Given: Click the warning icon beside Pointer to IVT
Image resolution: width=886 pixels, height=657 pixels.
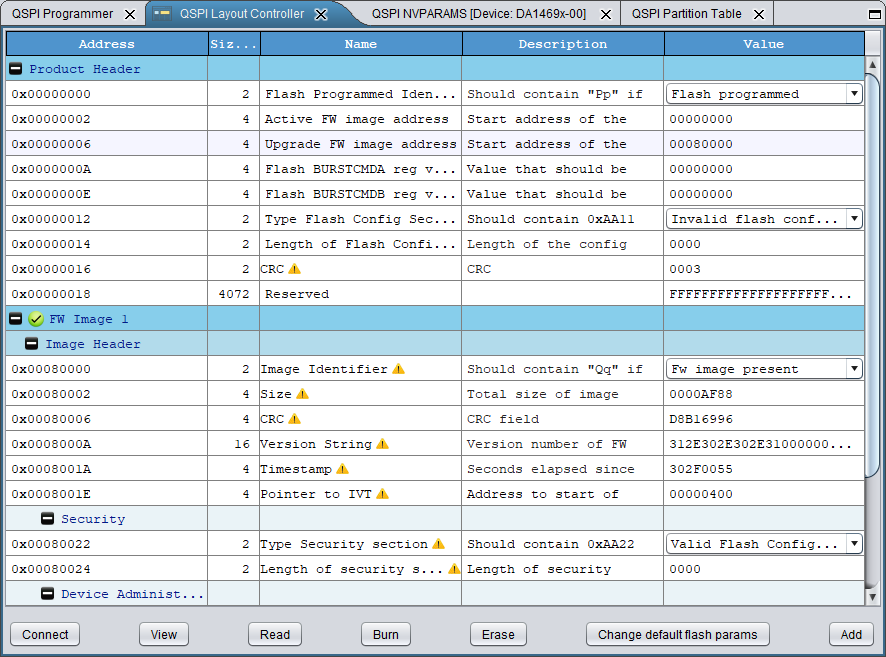Looking at the screenshot, I should [383, 494].
